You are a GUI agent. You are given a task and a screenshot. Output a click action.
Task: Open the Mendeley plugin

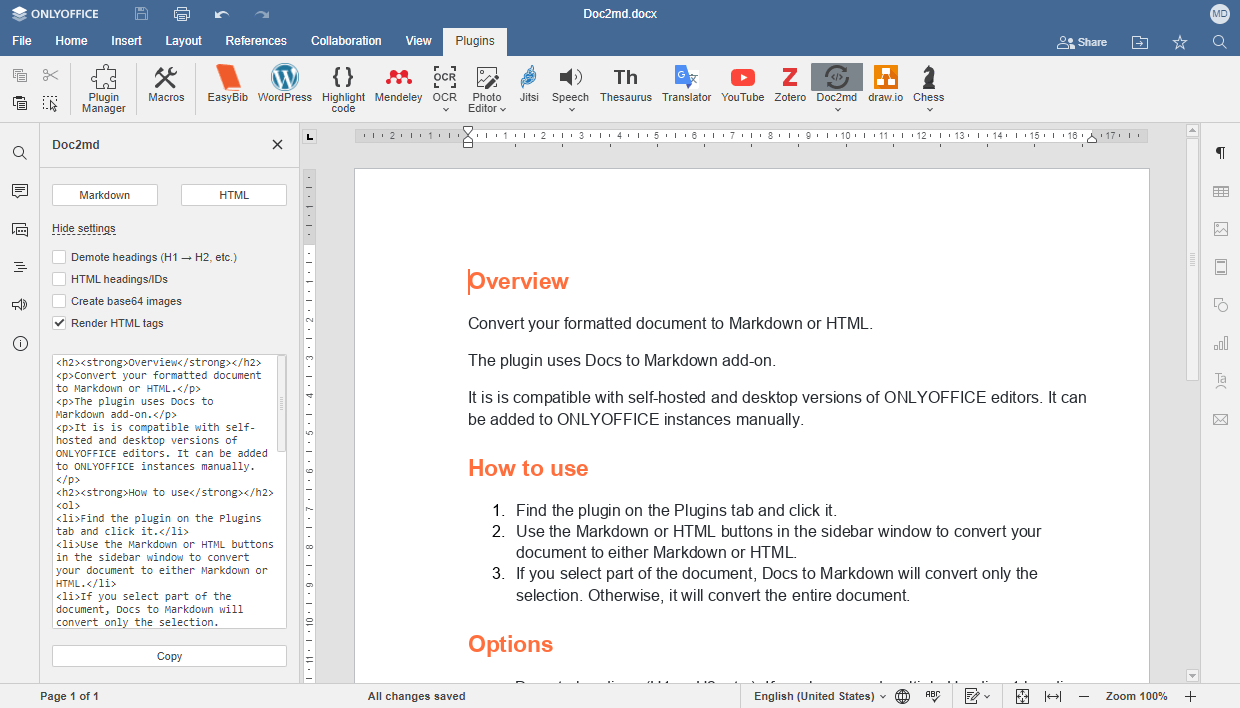(x=399, y=84)
